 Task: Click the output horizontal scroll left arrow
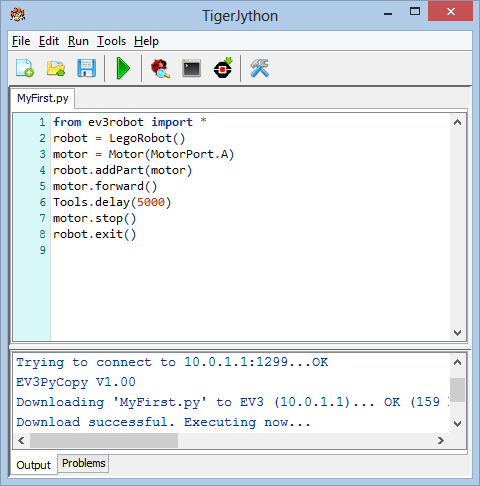(21, 441)
